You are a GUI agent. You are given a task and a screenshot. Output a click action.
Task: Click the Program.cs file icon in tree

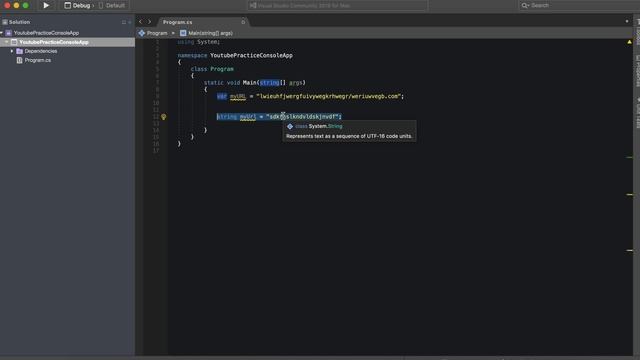pos(19,60)
